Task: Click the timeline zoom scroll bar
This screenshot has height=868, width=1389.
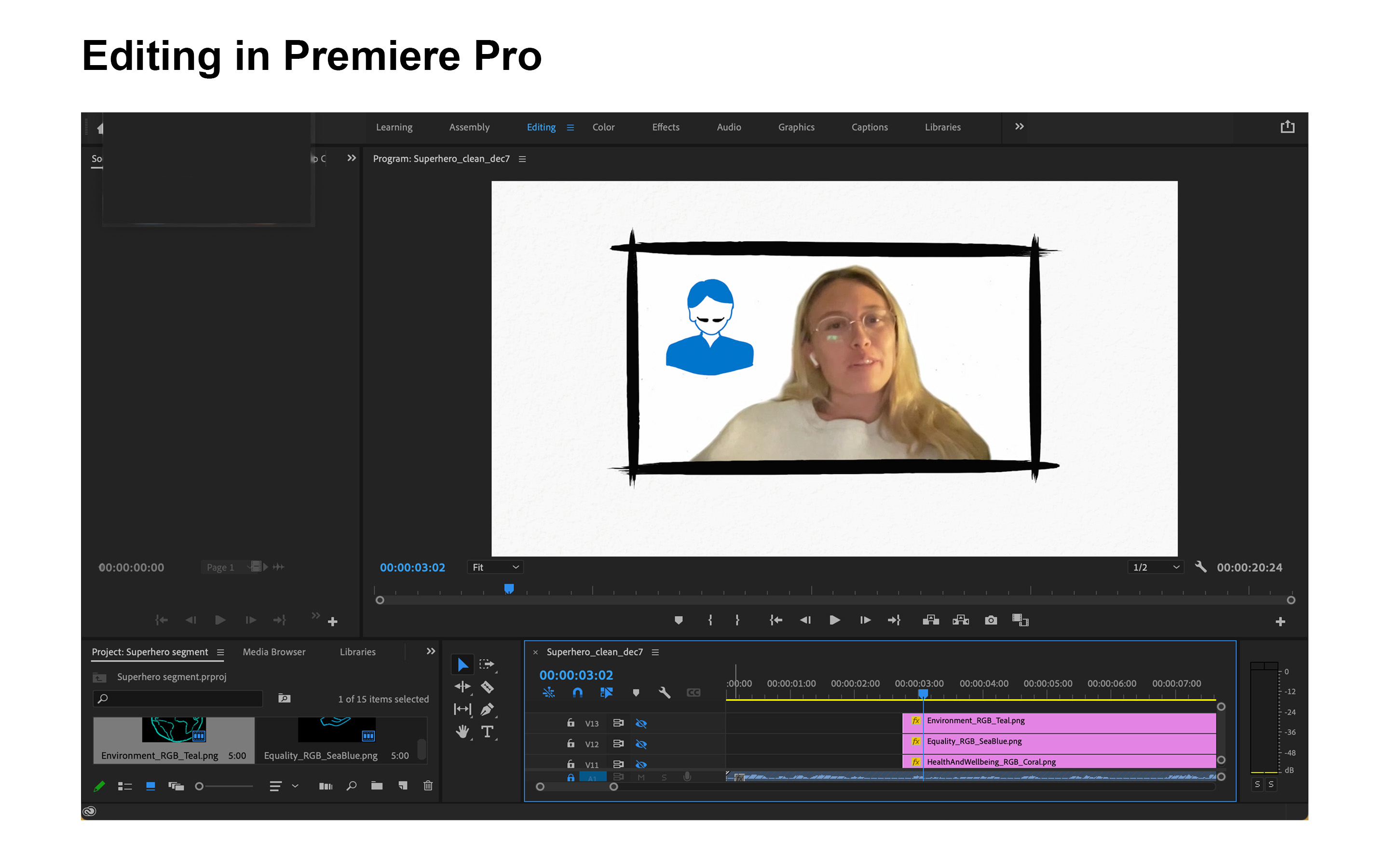Action: pyautogui.click(x=577, y=787)
